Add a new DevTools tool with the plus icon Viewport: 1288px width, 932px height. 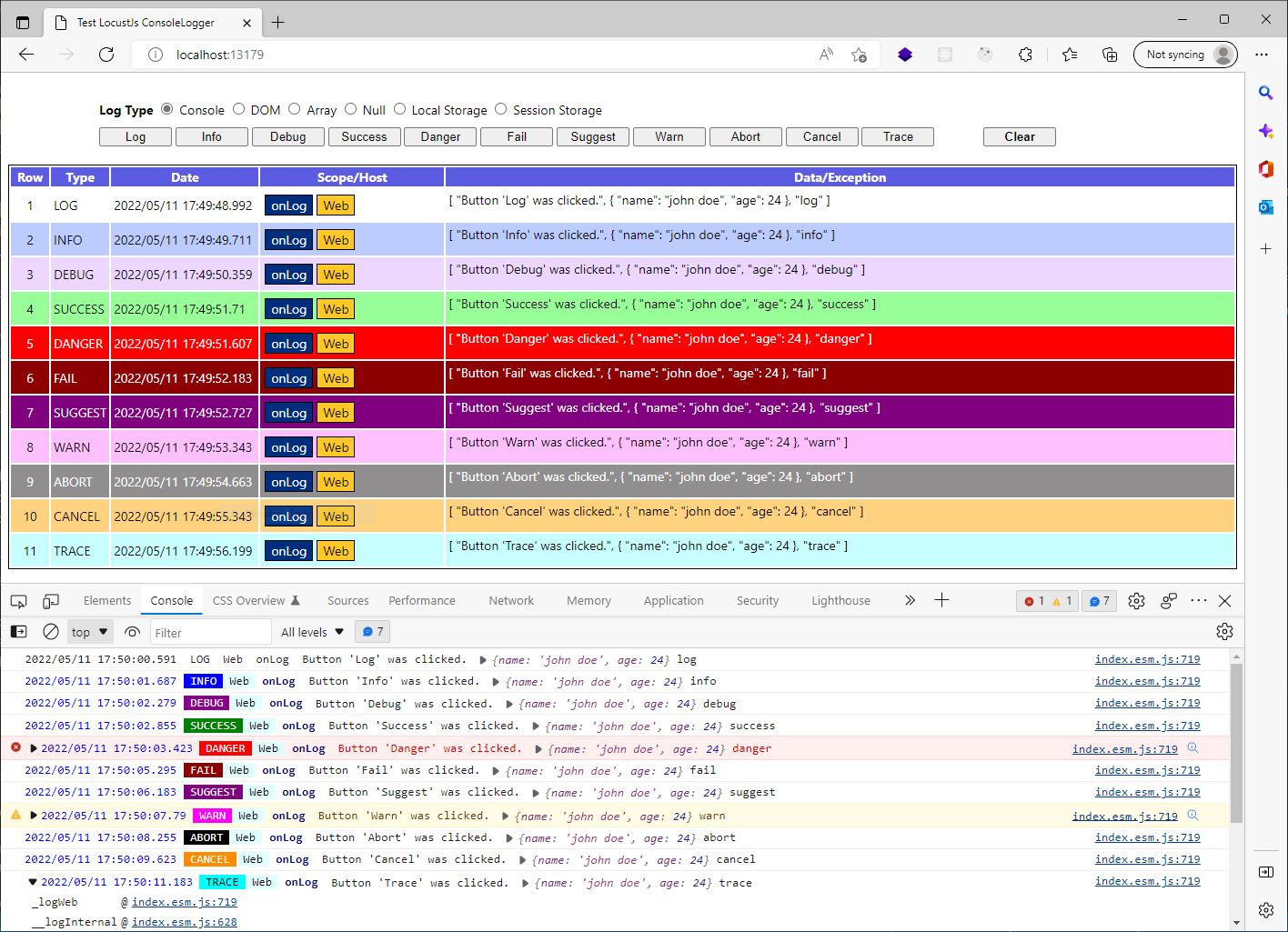[941, 600]
